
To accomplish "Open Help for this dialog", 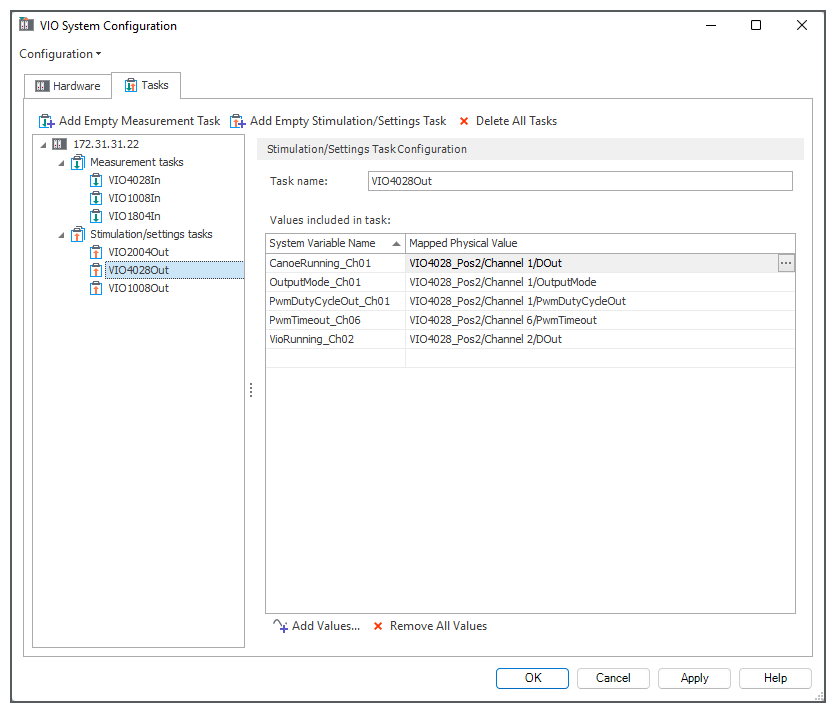I will [775, 678].
